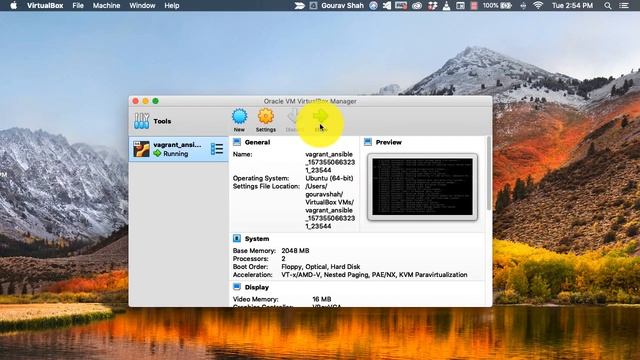Minimize the window using the yellow button
The width and height of the screenshot is (640, 360).
click(x=145, y=101)
